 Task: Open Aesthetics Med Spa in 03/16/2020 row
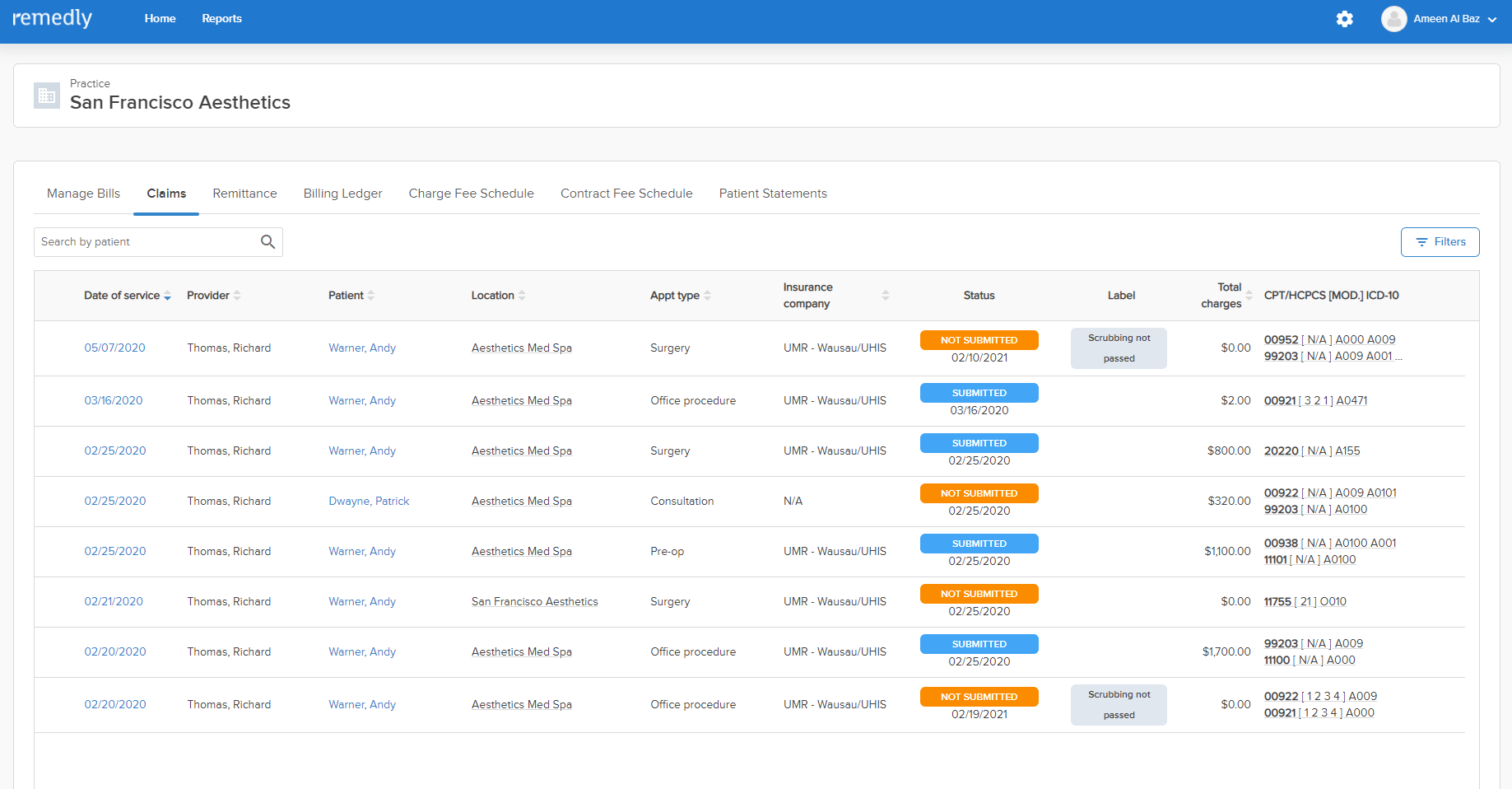(521, 401)
